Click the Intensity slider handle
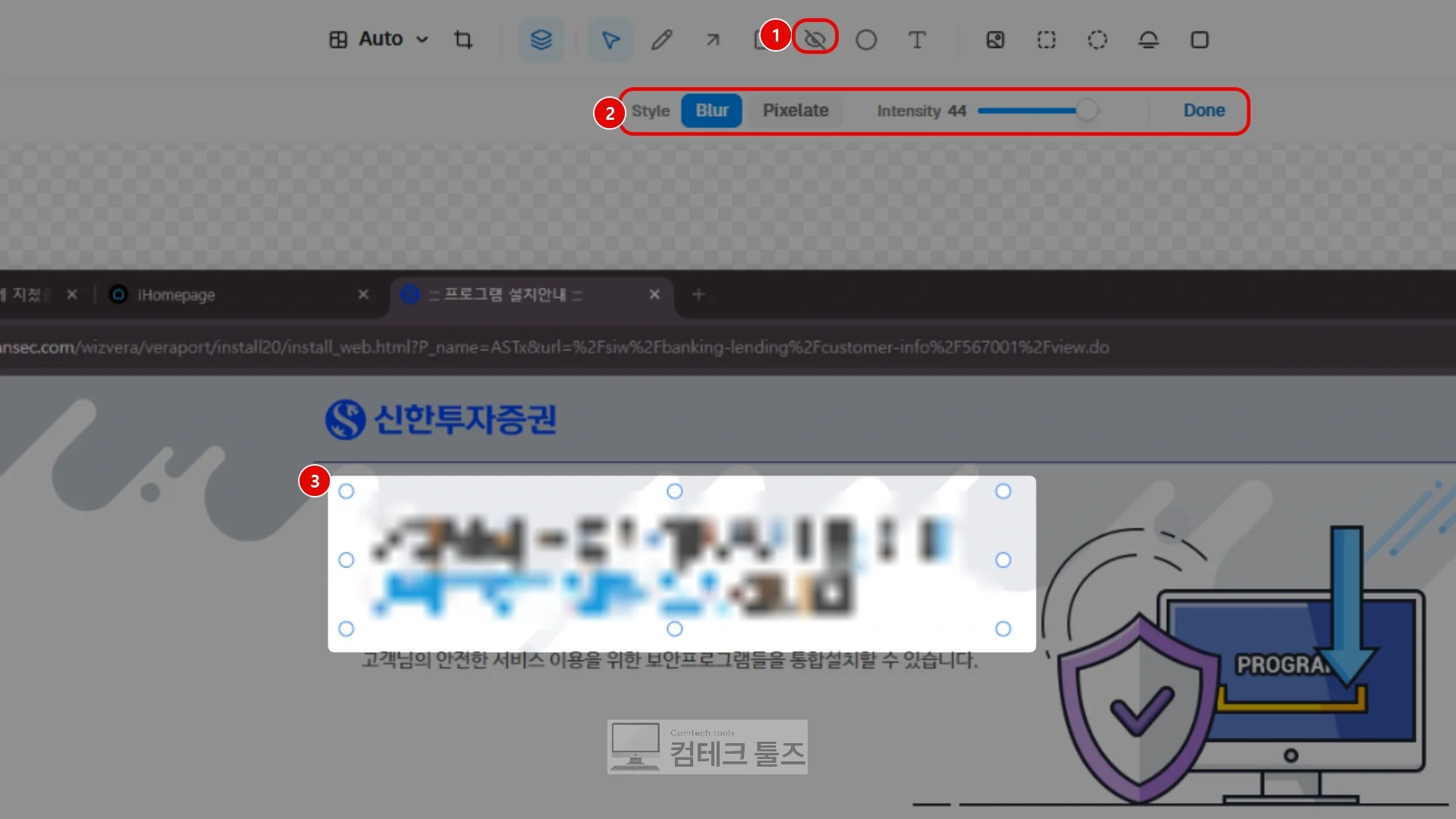This screenshot has height=819, width=1456. (1087, 111)
